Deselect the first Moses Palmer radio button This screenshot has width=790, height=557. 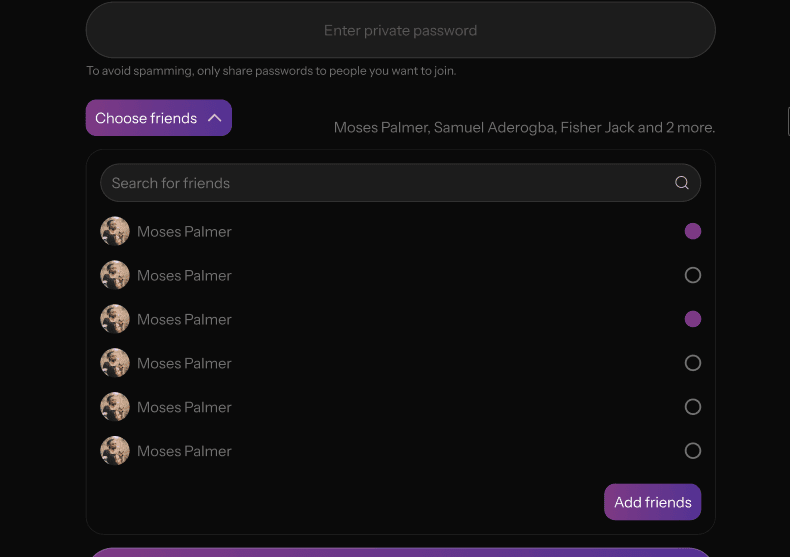(x=693, y=231)
